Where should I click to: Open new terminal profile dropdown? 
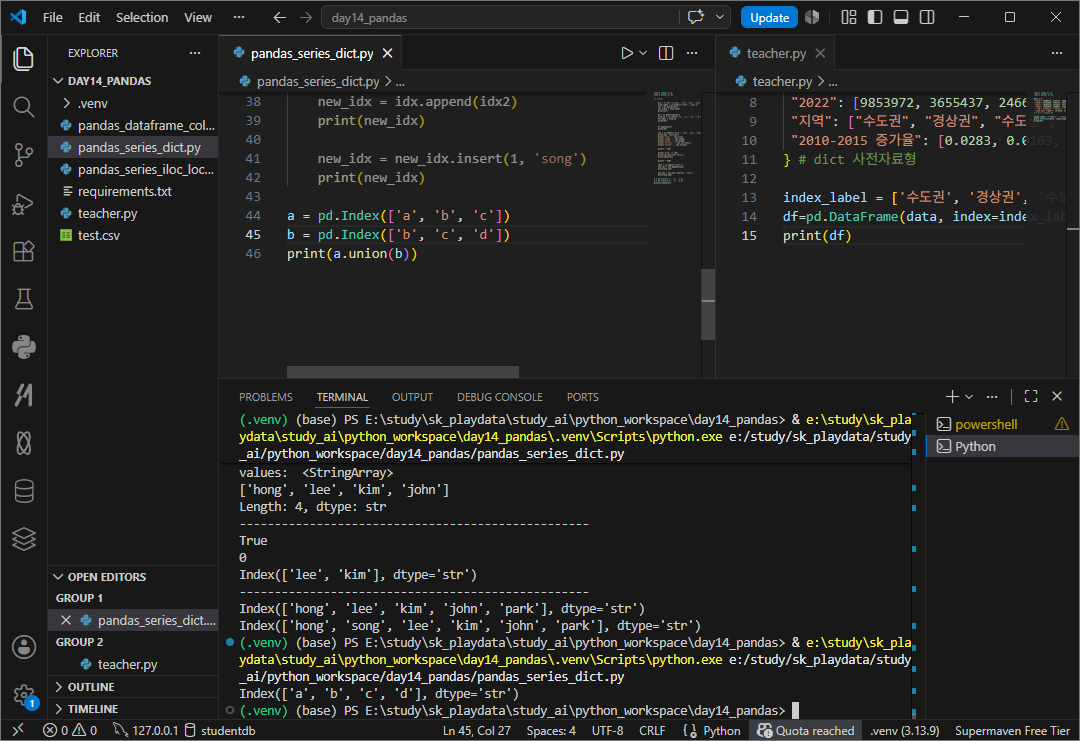pyautogui.click(x=969, y=397)
